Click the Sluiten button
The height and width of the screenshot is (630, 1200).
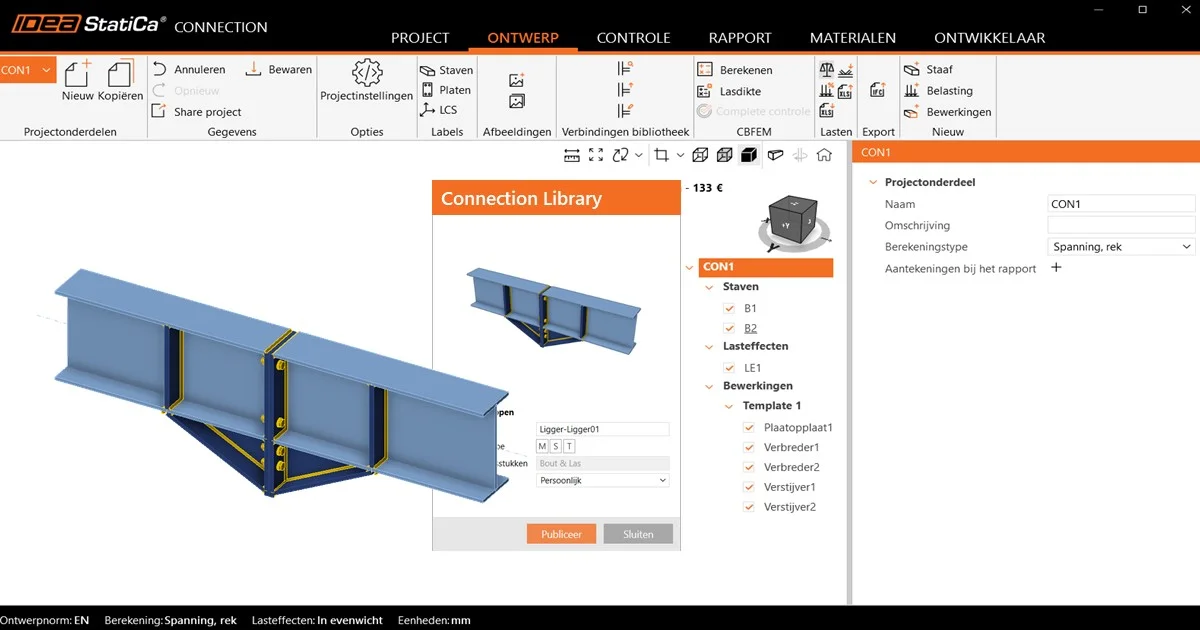coord(638,534)
